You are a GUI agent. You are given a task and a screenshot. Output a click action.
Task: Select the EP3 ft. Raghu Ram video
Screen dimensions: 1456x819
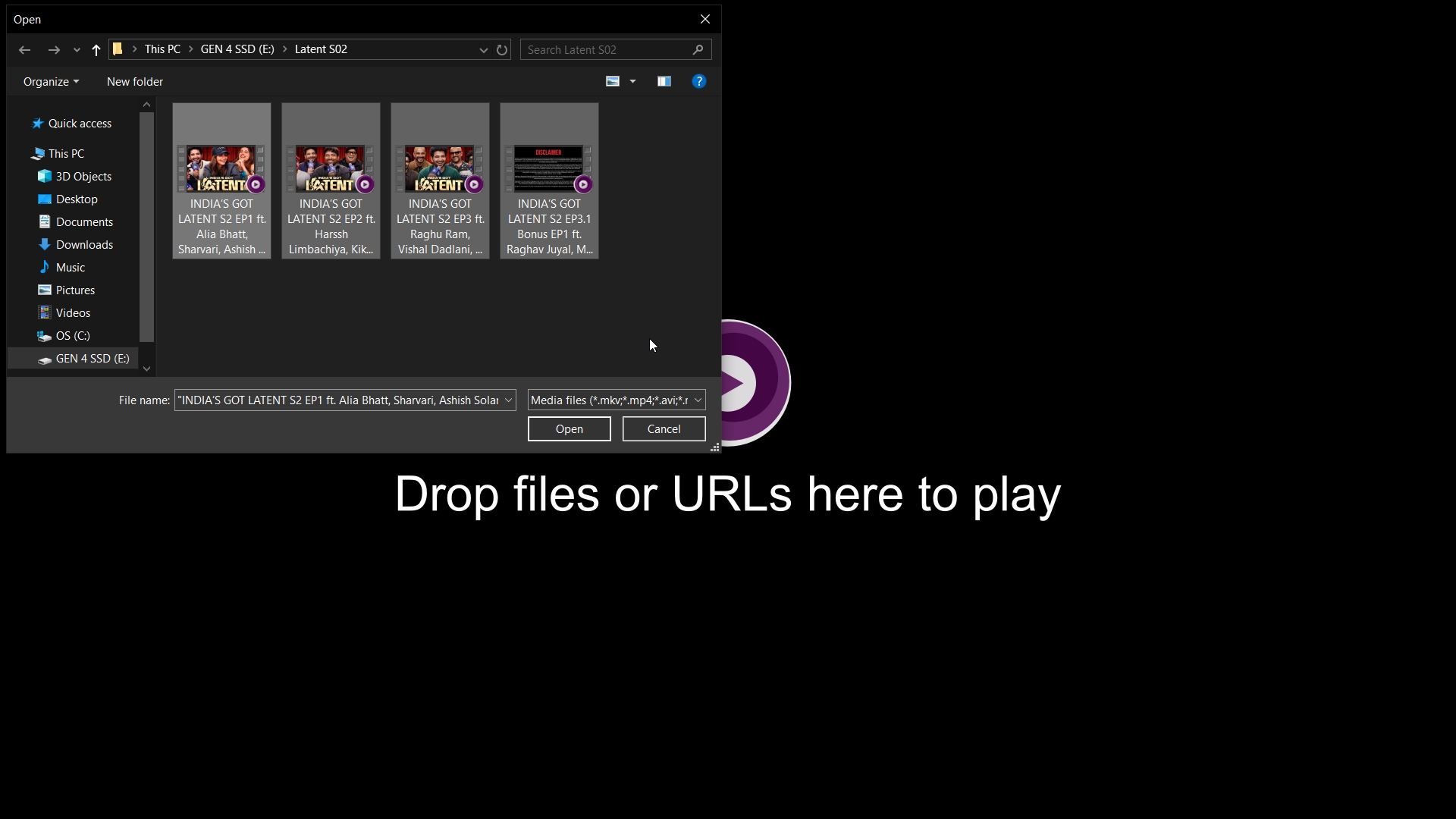click(x=440, y=181)
